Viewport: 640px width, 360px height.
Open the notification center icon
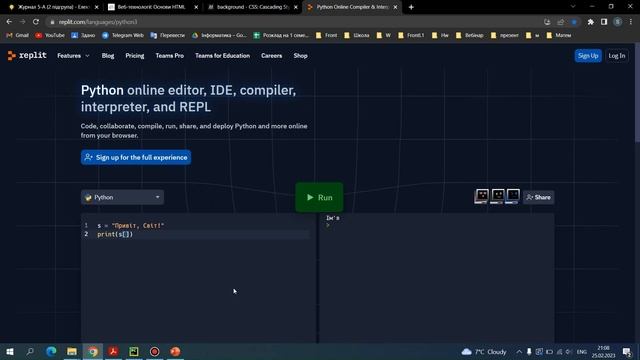click(x=627, y=351)
